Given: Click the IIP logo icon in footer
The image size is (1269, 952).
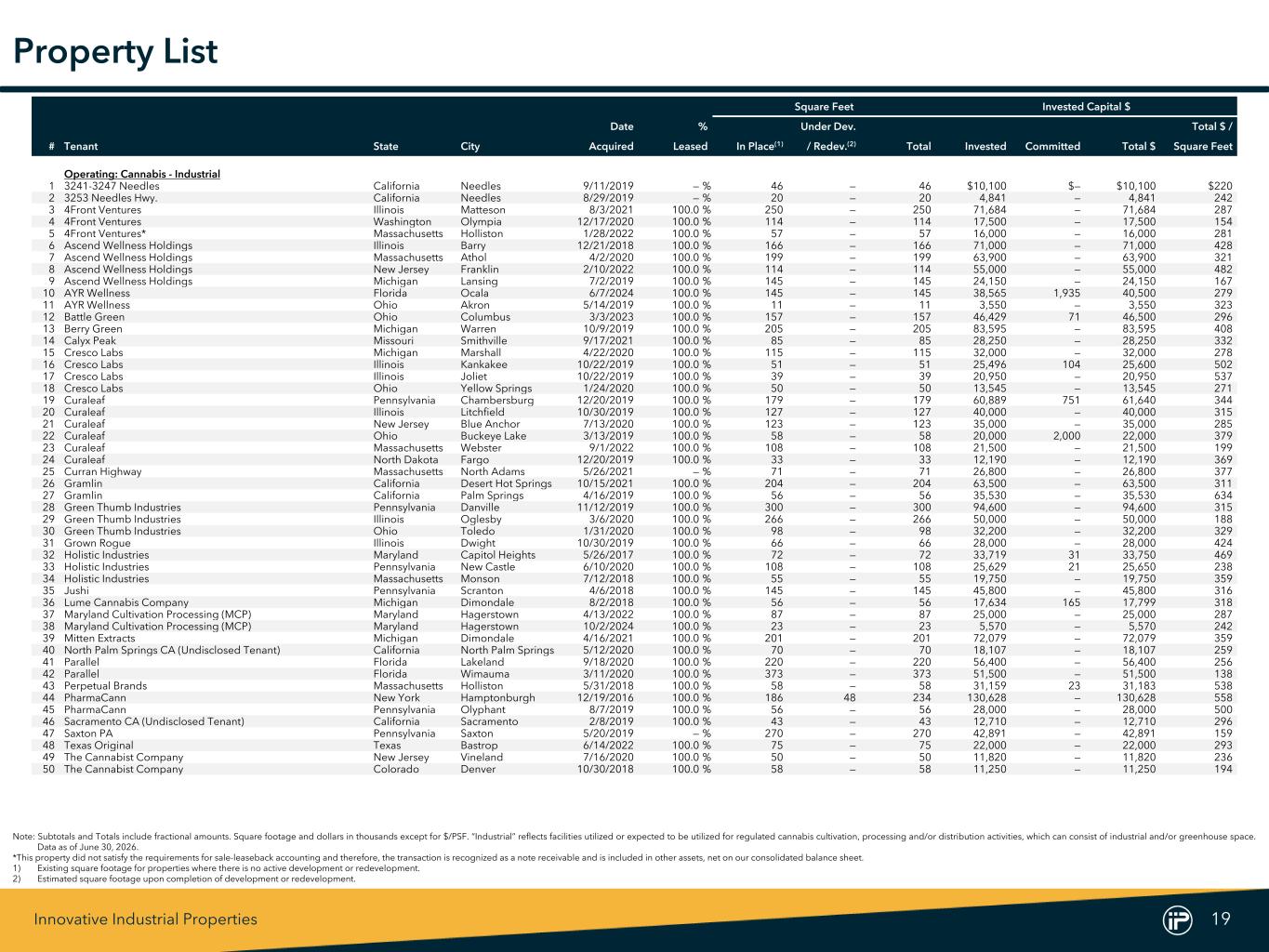Looking at the screenshot, I should (x=1178, y=919).
